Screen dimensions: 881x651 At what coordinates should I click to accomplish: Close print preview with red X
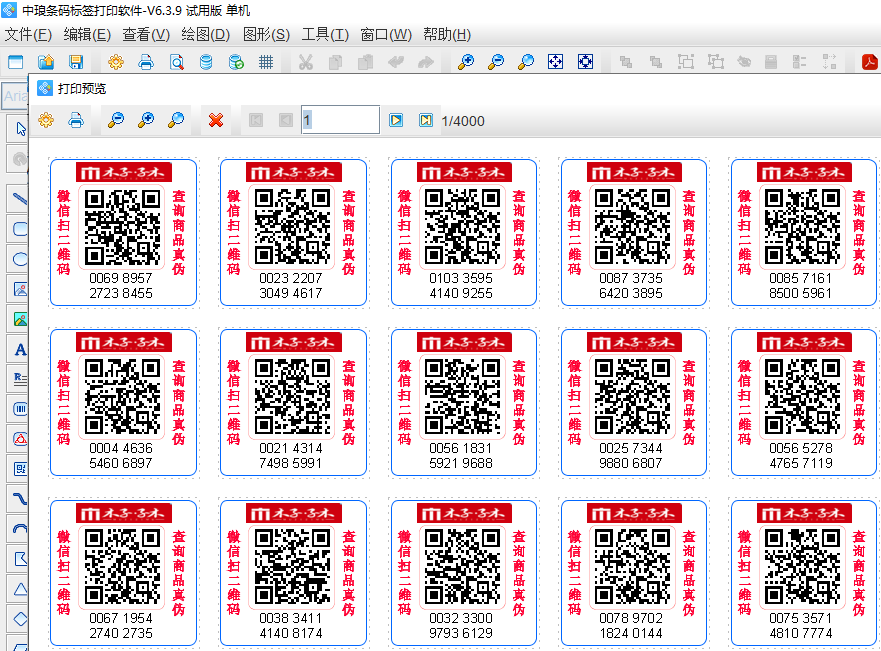pyautogui.click(x=215, y=121)
